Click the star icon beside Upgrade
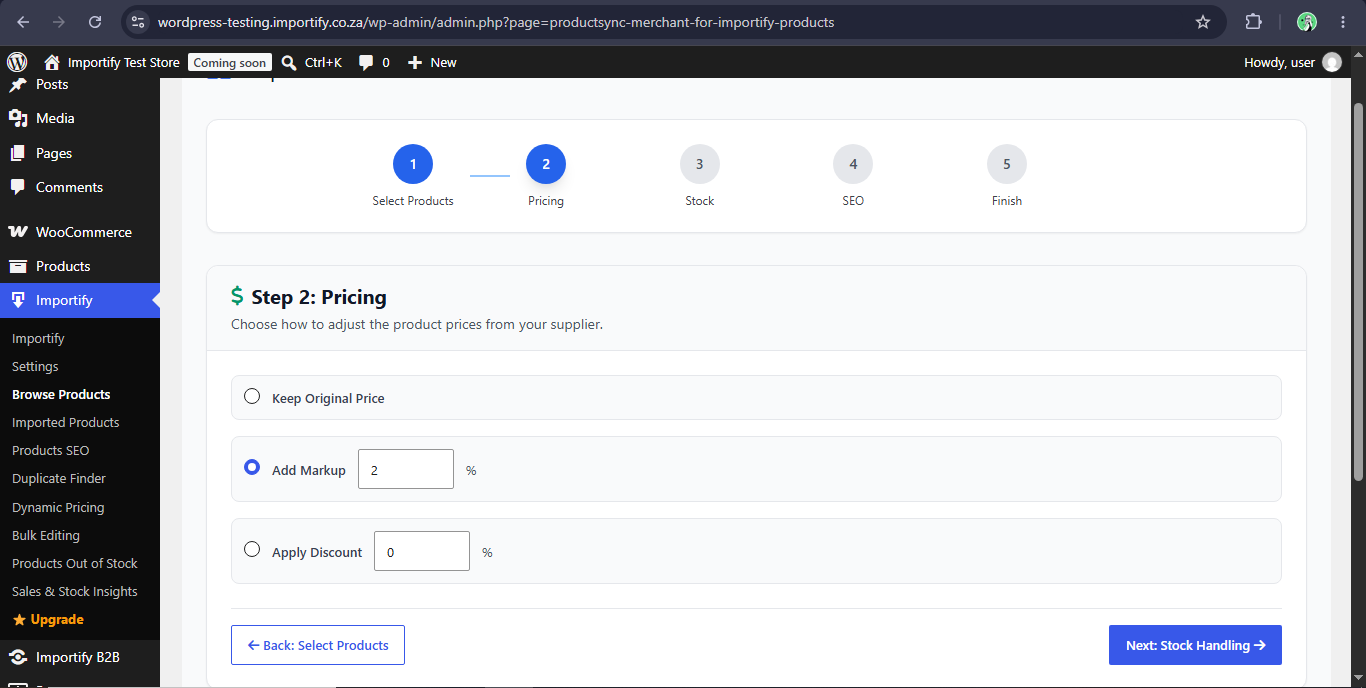Image resolution: width=1366 pixels, height=688 pixels. click(x=19, y=620)
